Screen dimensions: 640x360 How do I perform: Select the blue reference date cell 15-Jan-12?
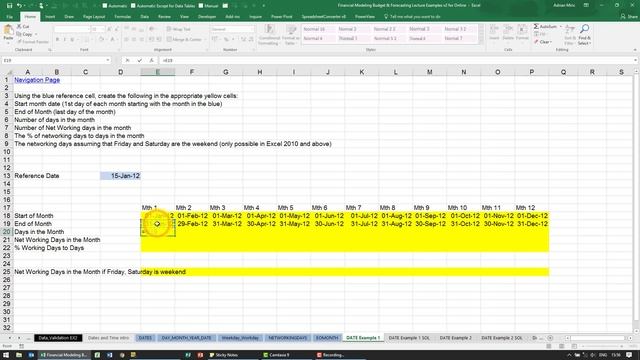(x=120, y=176)
